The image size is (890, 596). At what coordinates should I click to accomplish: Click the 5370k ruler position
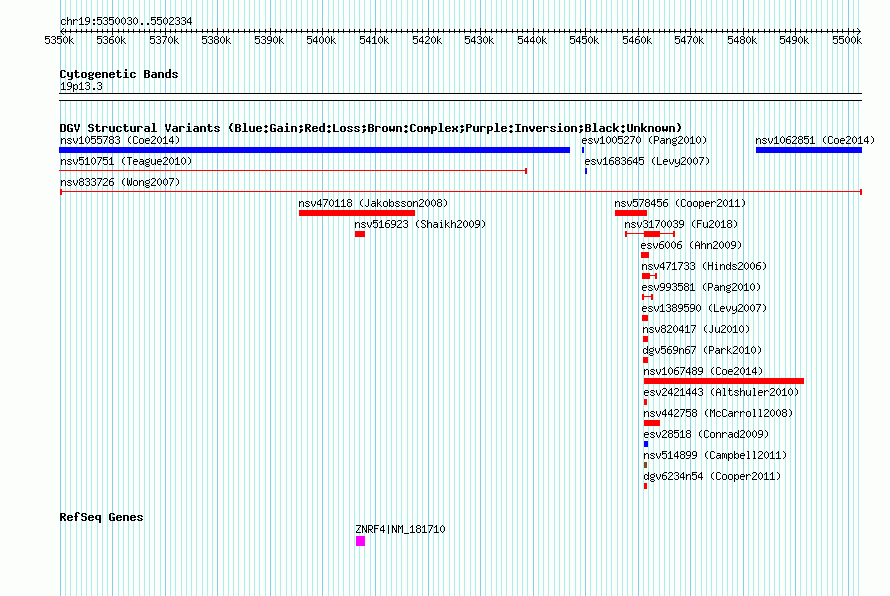(164, 40)
